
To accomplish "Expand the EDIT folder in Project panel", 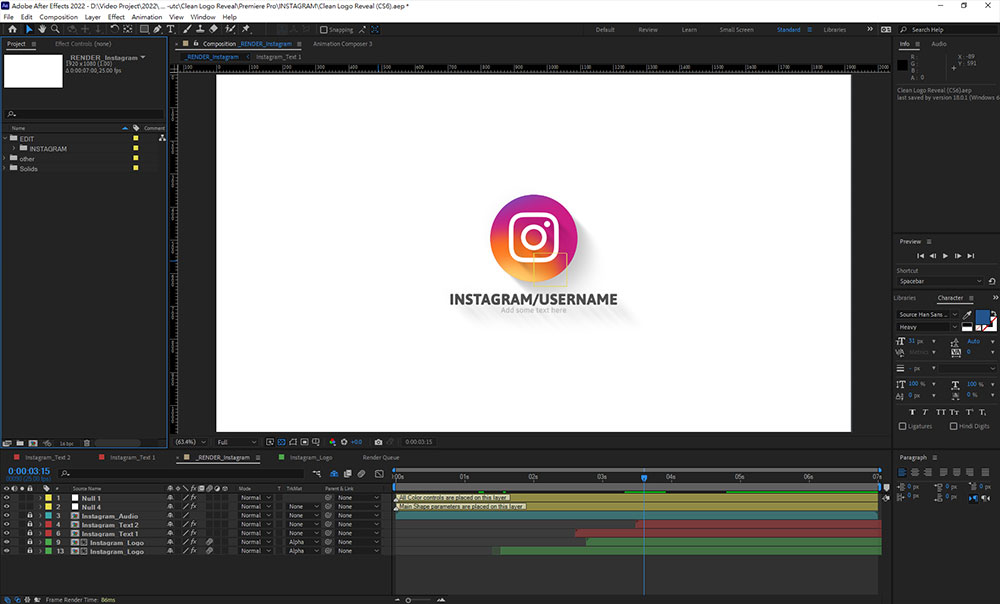I will coord(5,138).
